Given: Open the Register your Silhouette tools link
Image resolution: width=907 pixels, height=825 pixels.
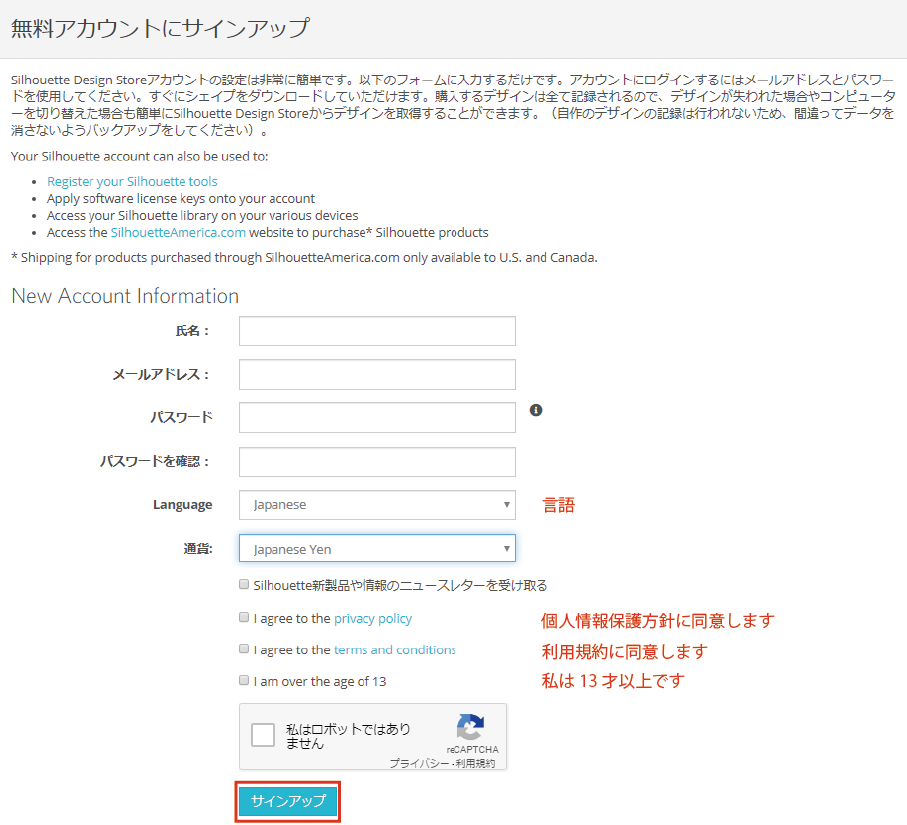Looking at the screenshot, I should pos(132,182).
